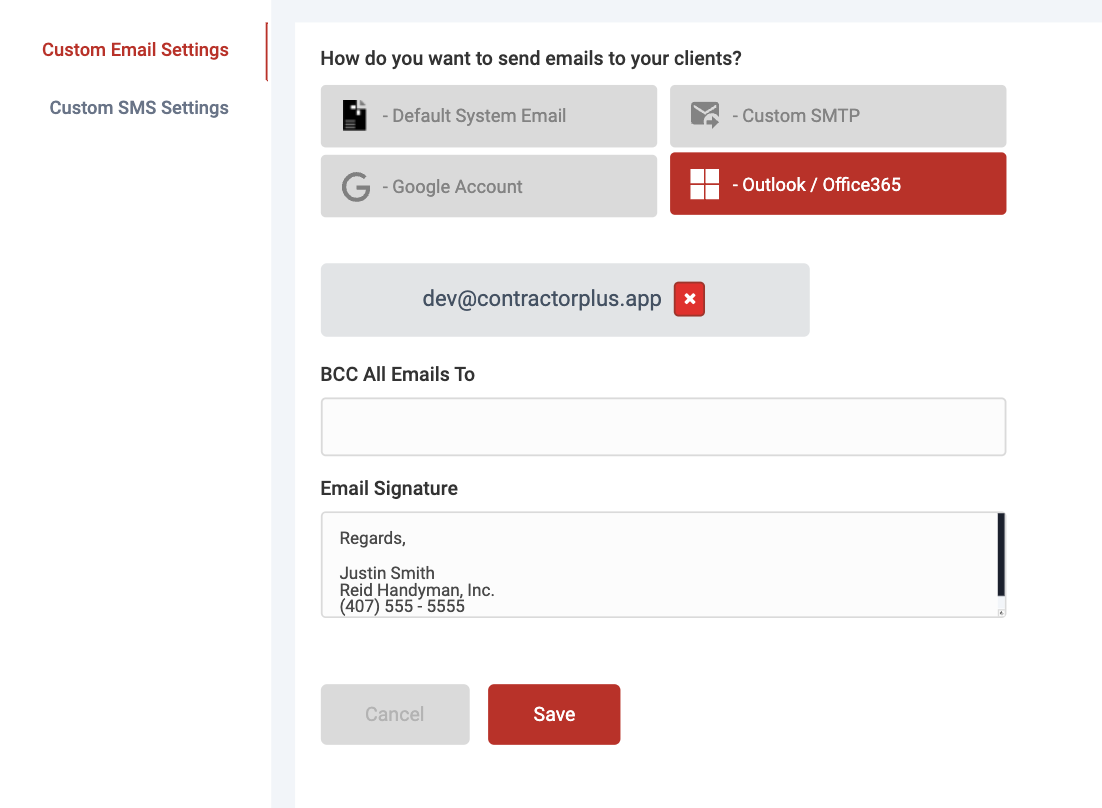Open the Custom Email Settings tab
Viewport: 1102px width, 808px height.
[135, 50]
